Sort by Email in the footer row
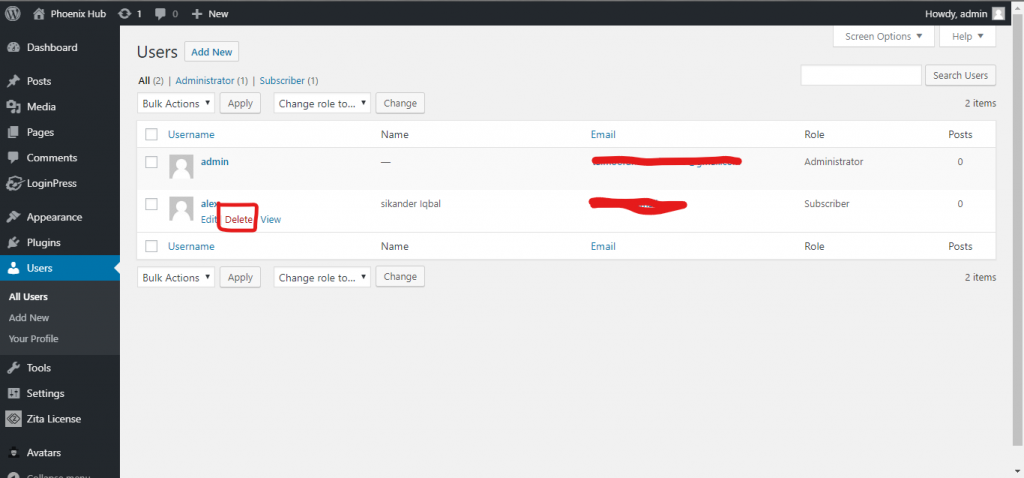 603,246
